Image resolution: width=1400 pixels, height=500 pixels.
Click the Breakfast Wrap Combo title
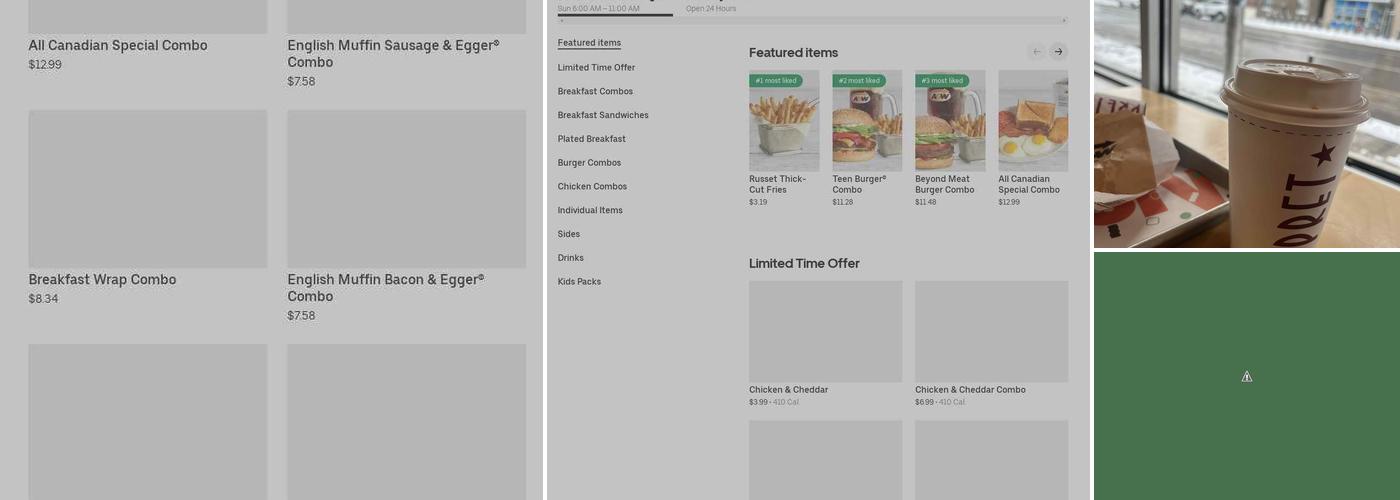pos(102,280)
